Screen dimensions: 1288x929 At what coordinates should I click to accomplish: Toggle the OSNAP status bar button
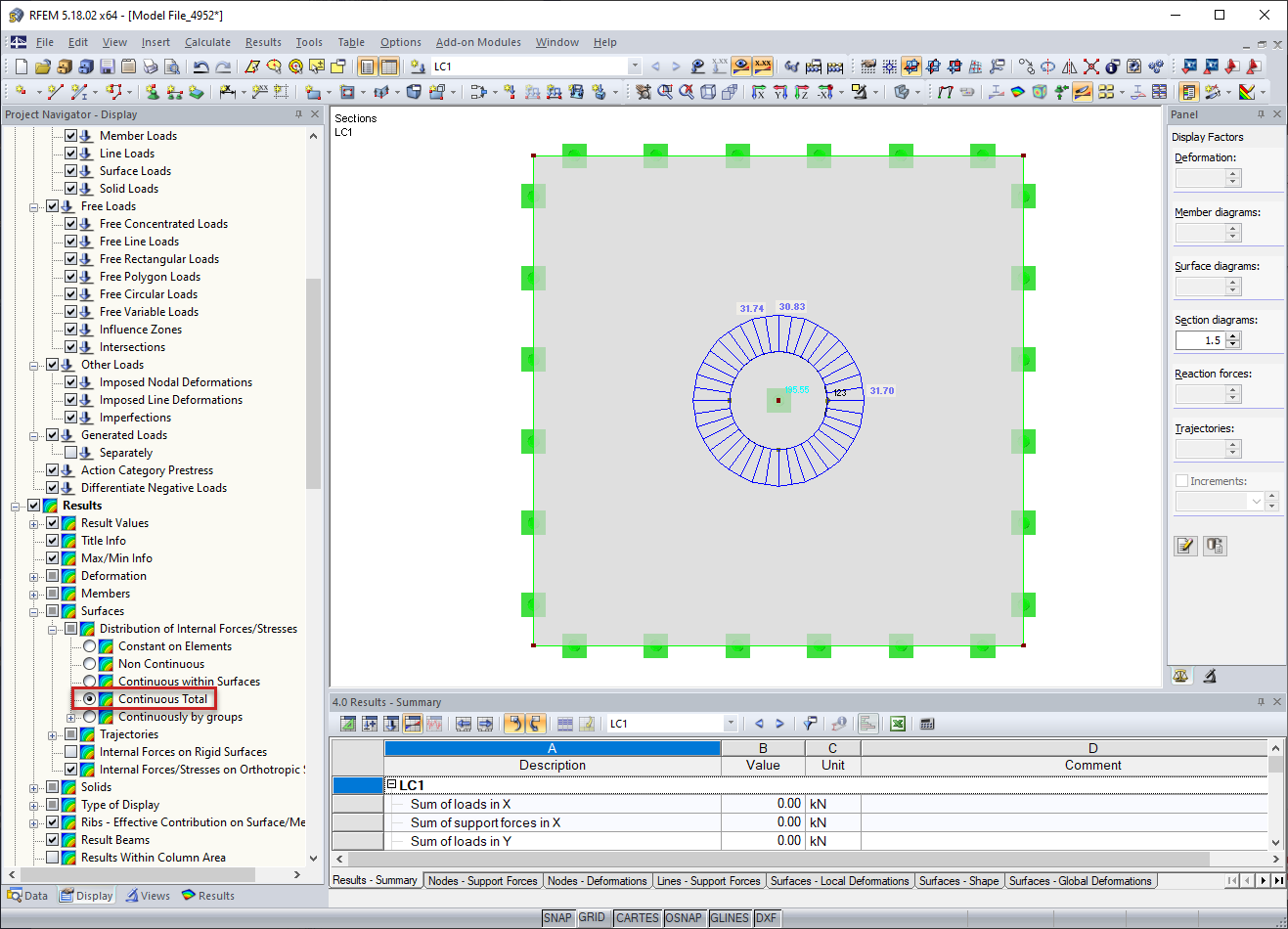684,918
